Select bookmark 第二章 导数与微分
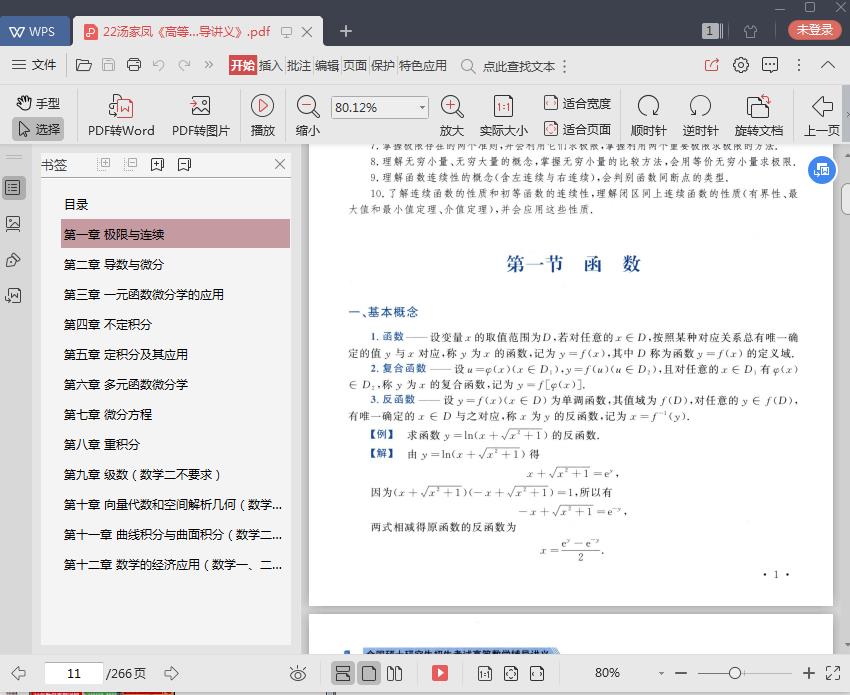 [x=175, y=265]
